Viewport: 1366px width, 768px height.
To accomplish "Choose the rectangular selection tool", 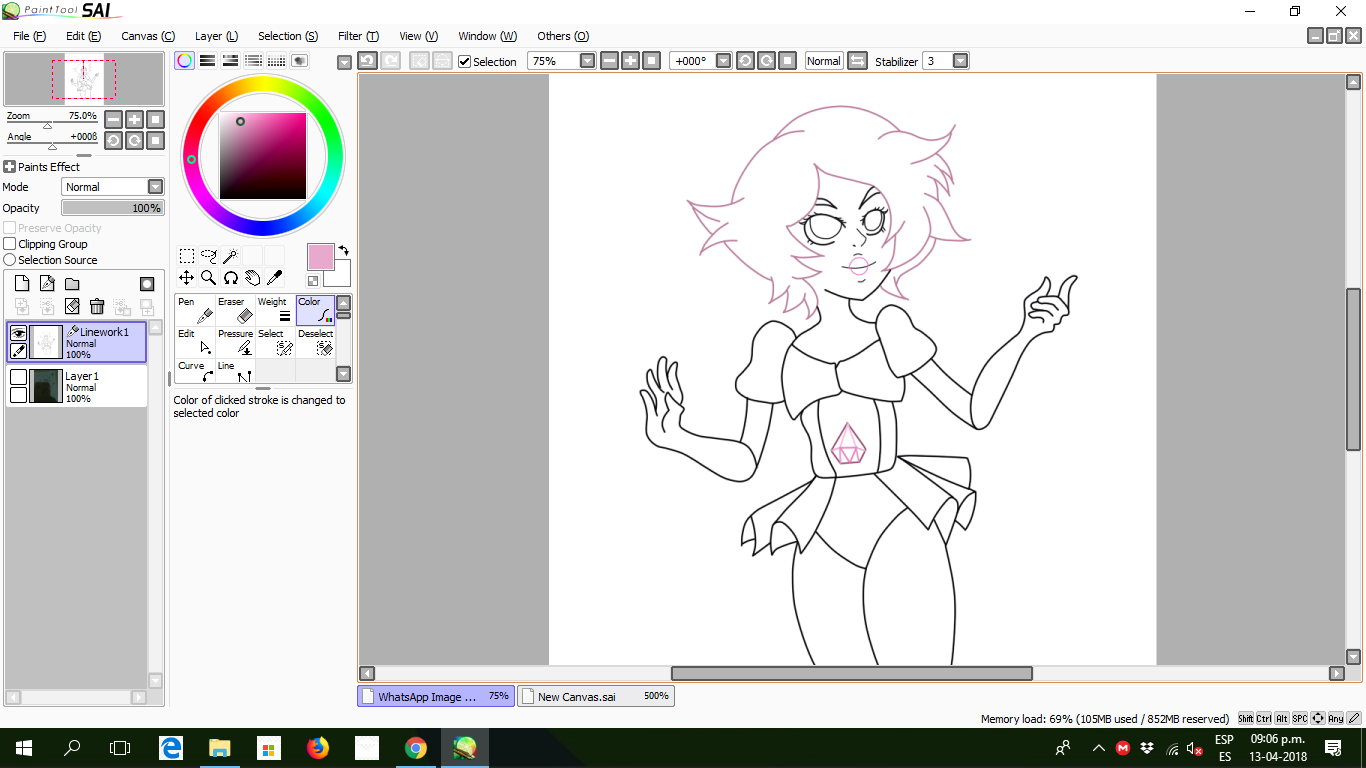I will pos(187,256).
